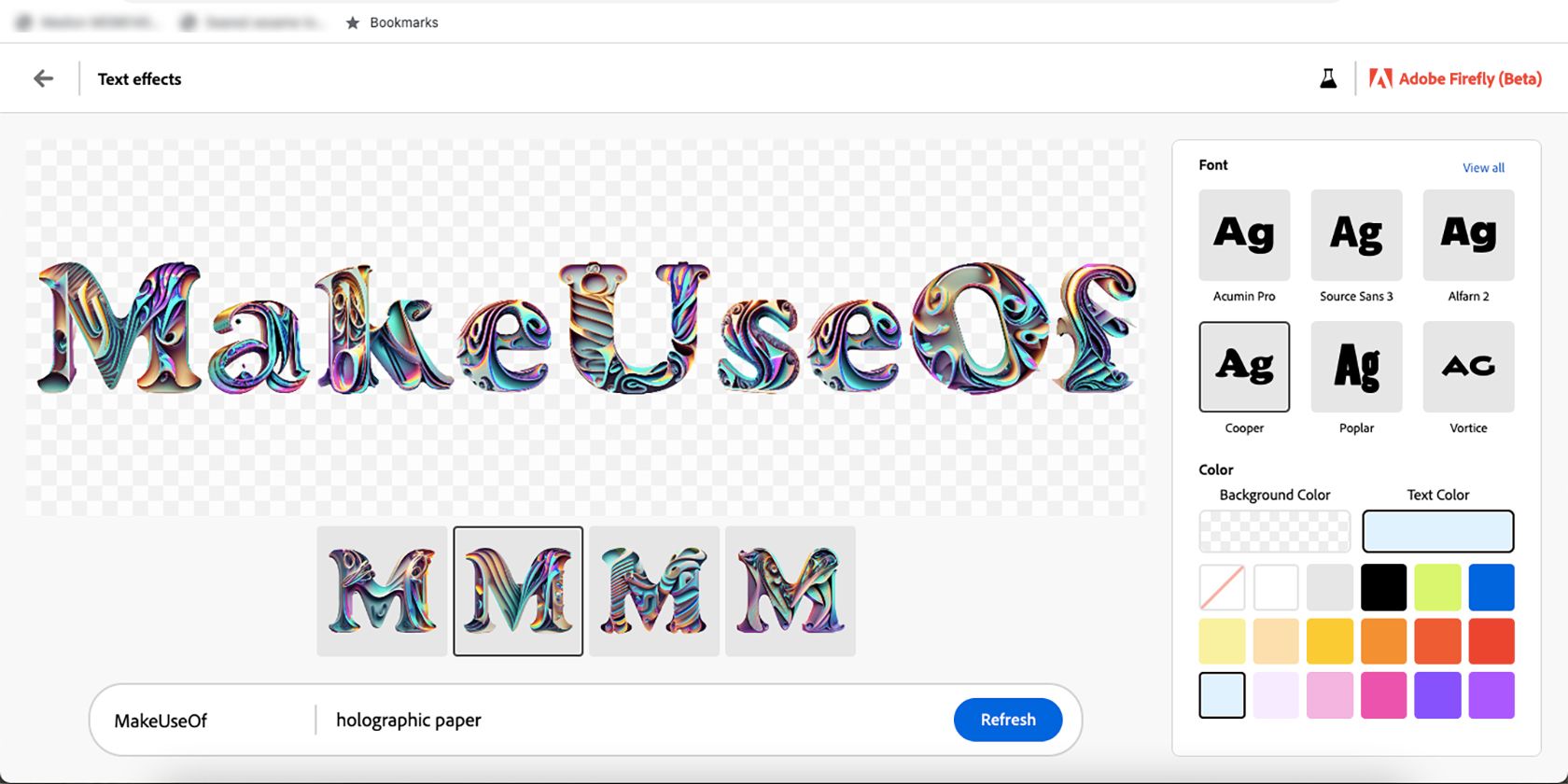Pick the Poplar font
The width and height of the screenshot is (1568, 784).
(x=1356, y=367)
